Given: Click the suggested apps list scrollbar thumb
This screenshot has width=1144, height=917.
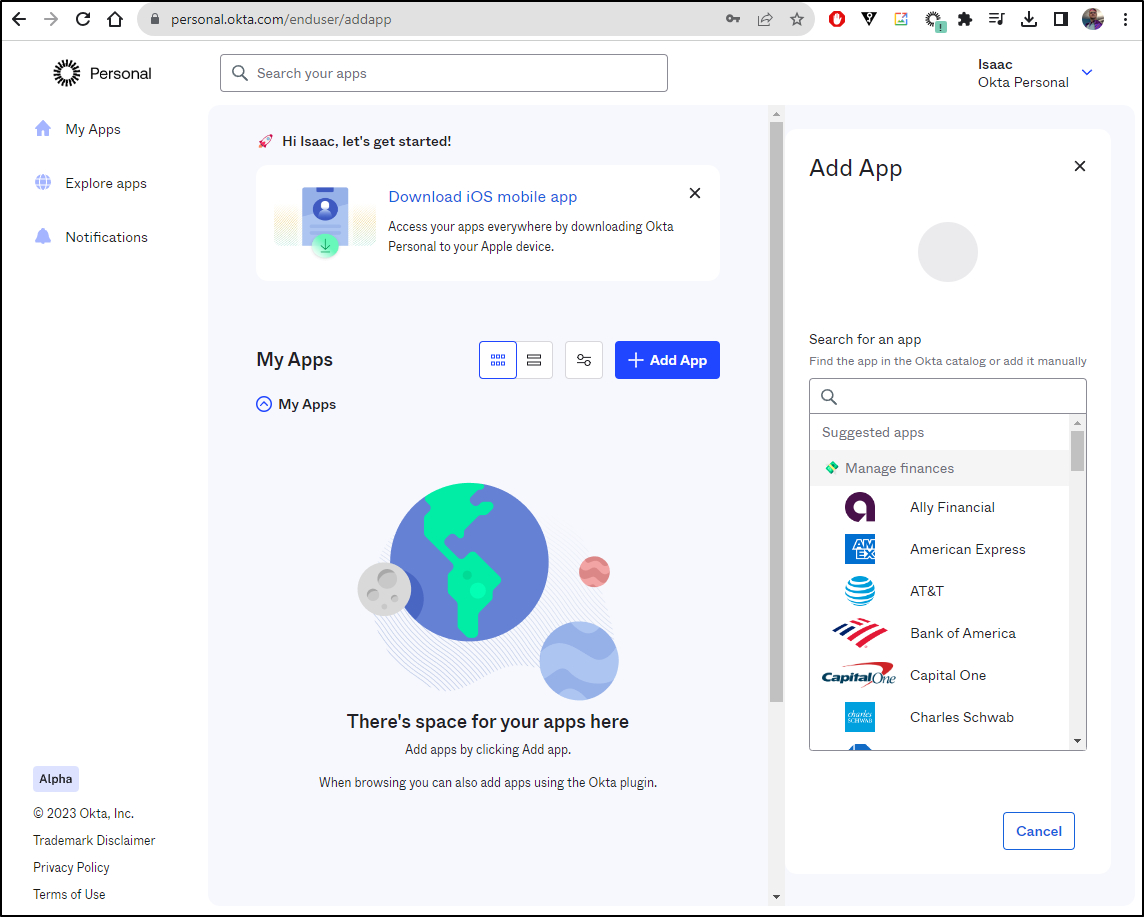Looking at the screenshot, I should [x=1077, y=451].
